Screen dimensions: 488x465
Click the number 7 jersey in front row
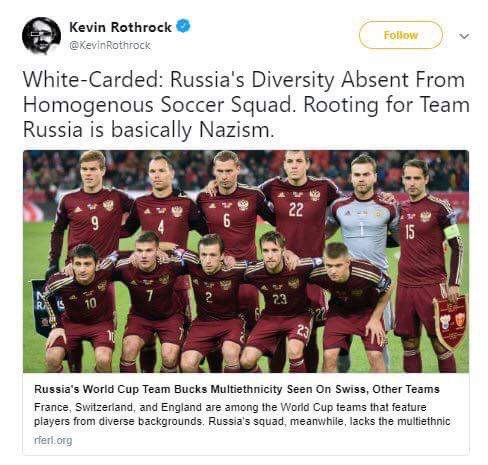point(150,293)
